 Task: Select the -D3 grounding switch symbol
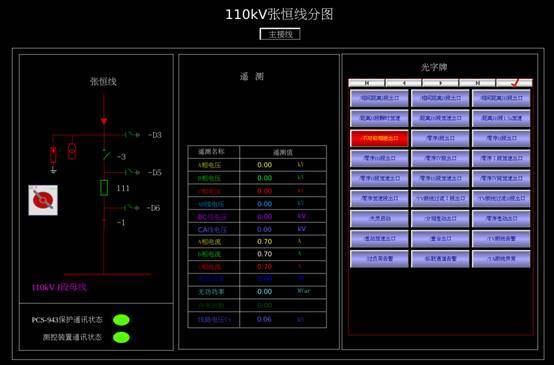(131, 135)
